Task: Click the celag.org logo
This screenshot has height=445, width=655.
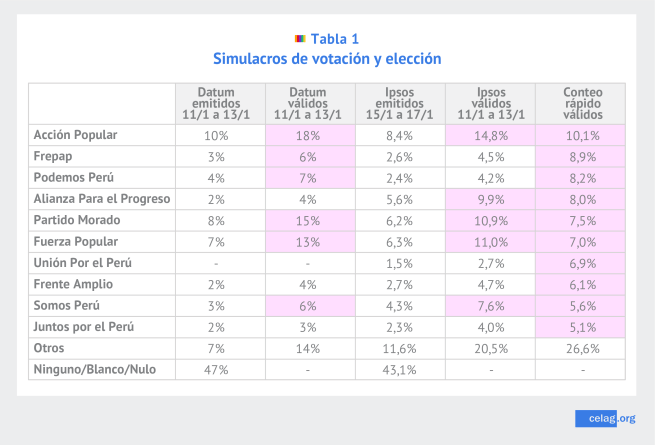Action: point(606,418)
